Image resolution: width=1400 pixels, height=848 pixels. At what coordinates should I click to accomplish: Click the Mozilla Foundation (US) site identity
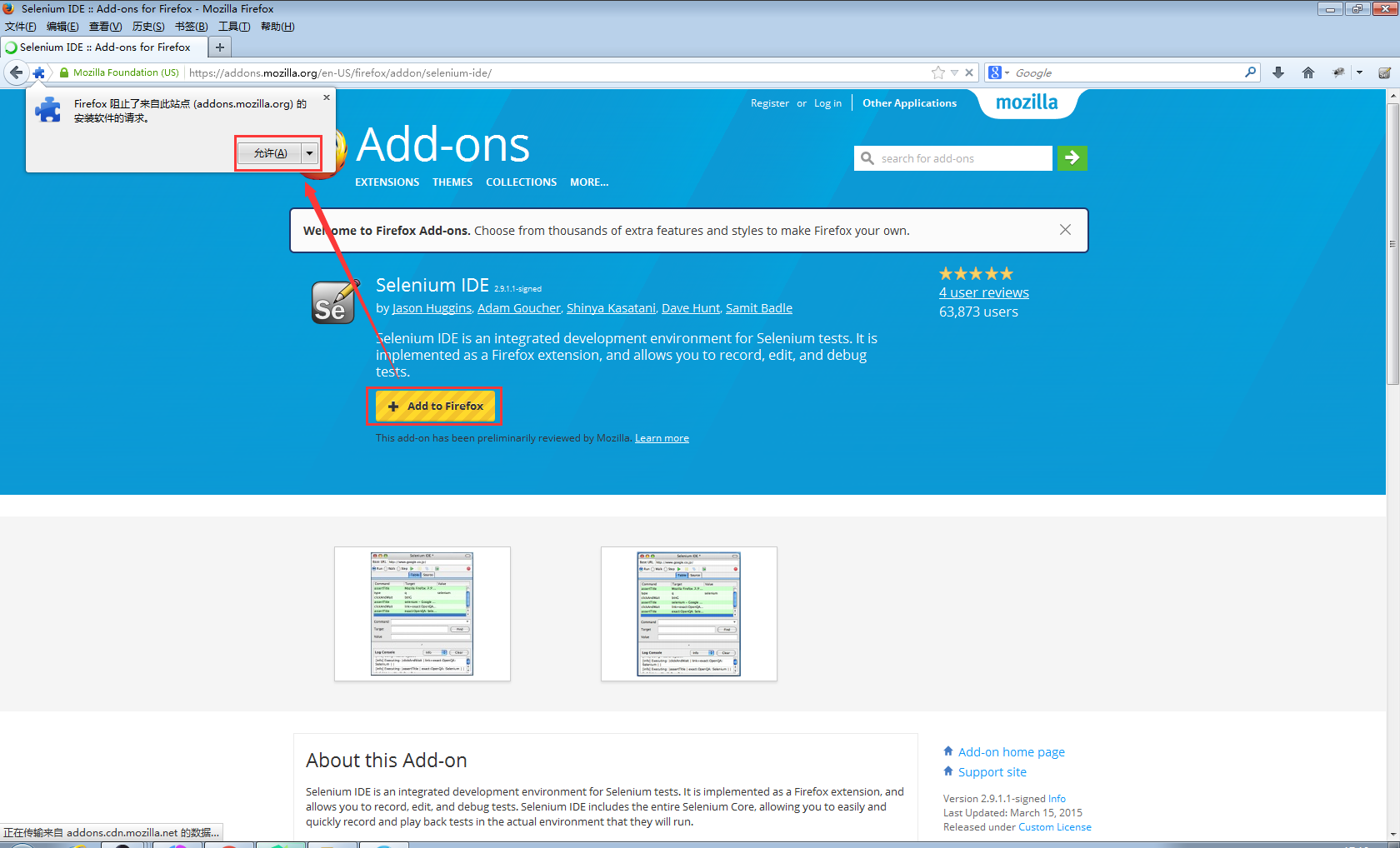coord(119,72)
